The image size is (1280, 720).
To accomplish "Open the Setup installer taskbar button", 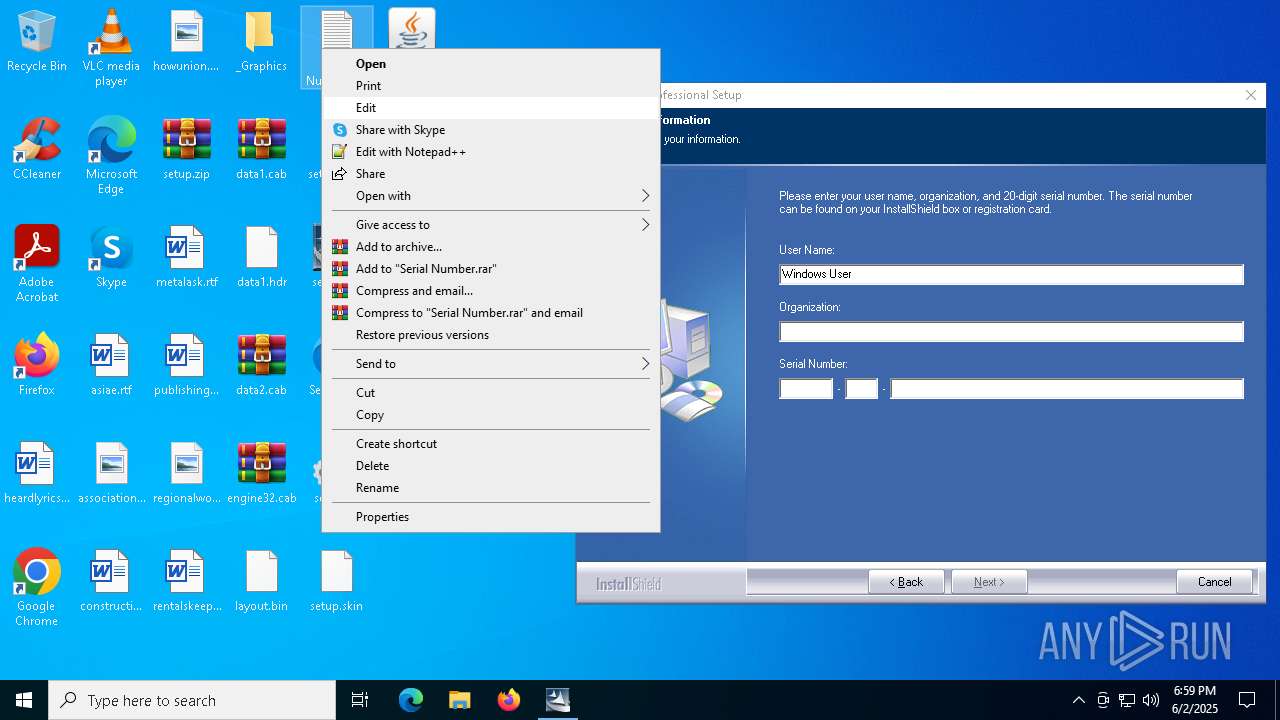I will coord(558,700).
